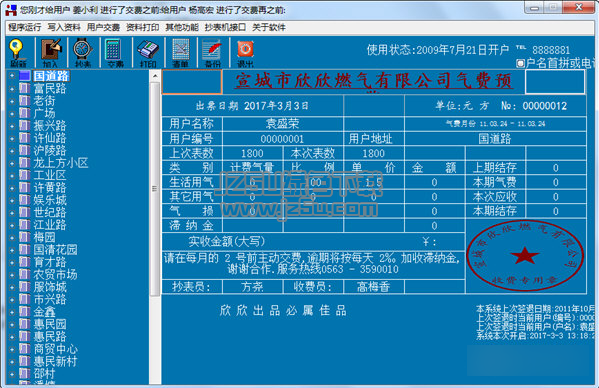
Task: Click the 用户编号 field value 00000001
Action: 282,139
